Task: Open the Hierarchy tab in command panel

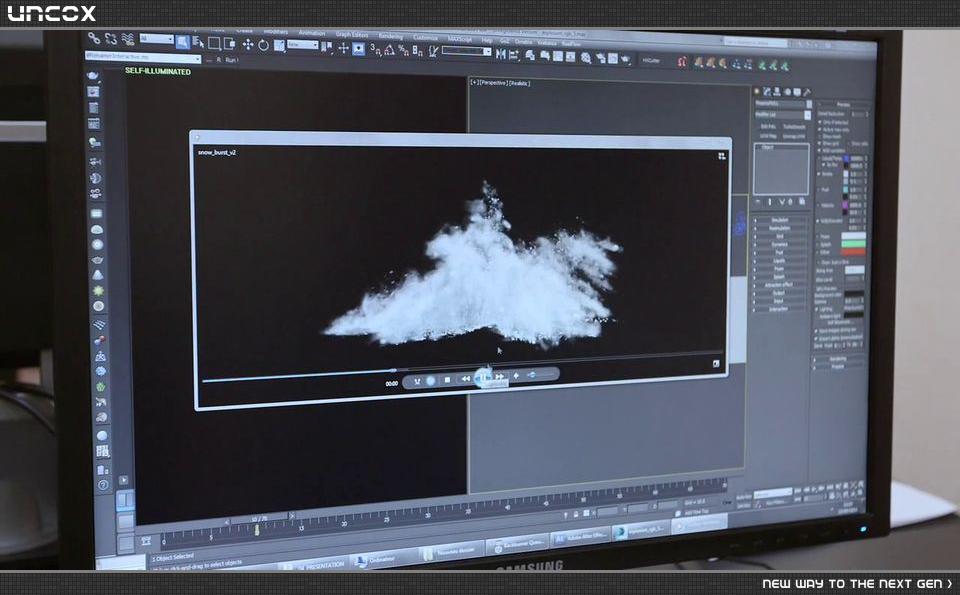Action: [x=777, y=92]
